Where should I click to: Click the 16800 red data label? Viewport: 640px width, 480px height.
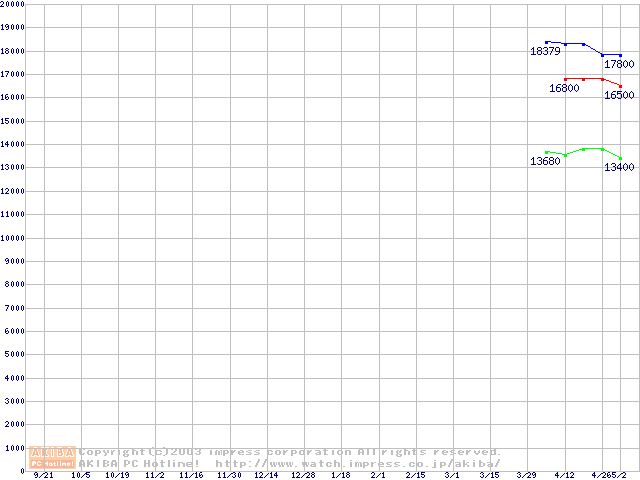point(564,88)
